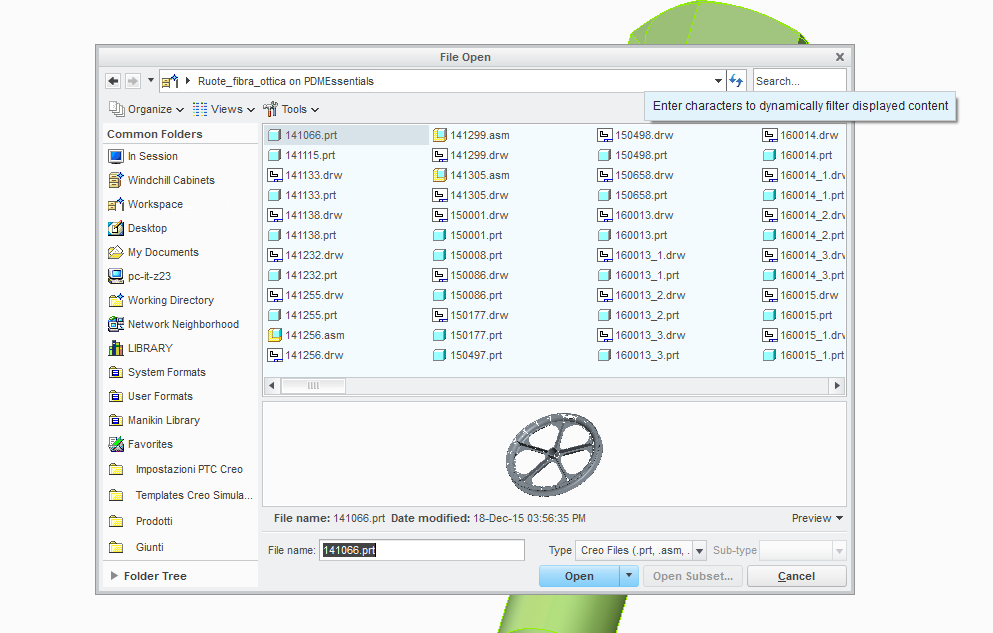Select part 150008.prt
993x633 pixels.
[467, 255]
